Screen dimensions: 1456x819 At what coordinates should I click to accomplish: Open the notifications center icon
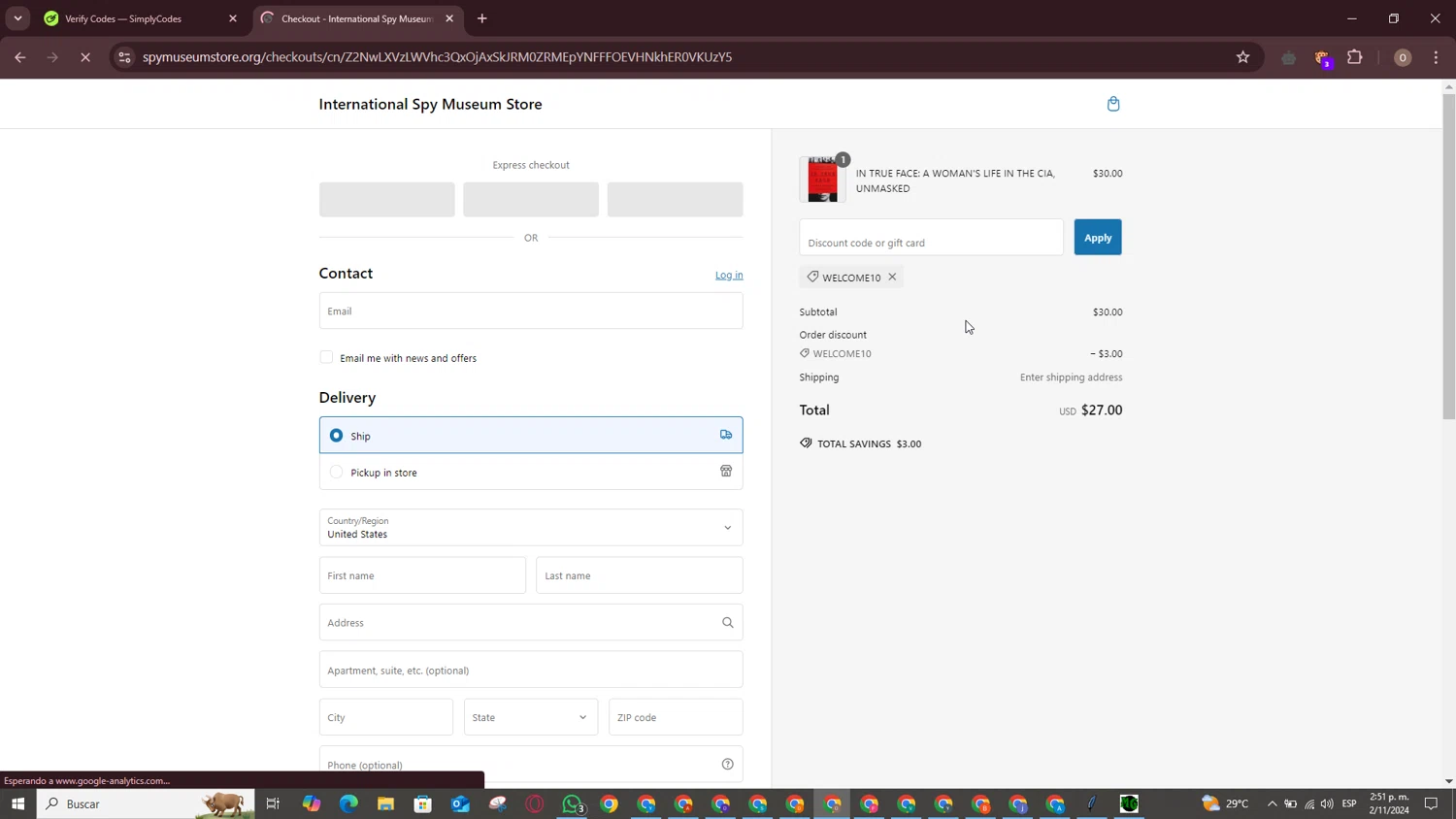point(1431,803)
